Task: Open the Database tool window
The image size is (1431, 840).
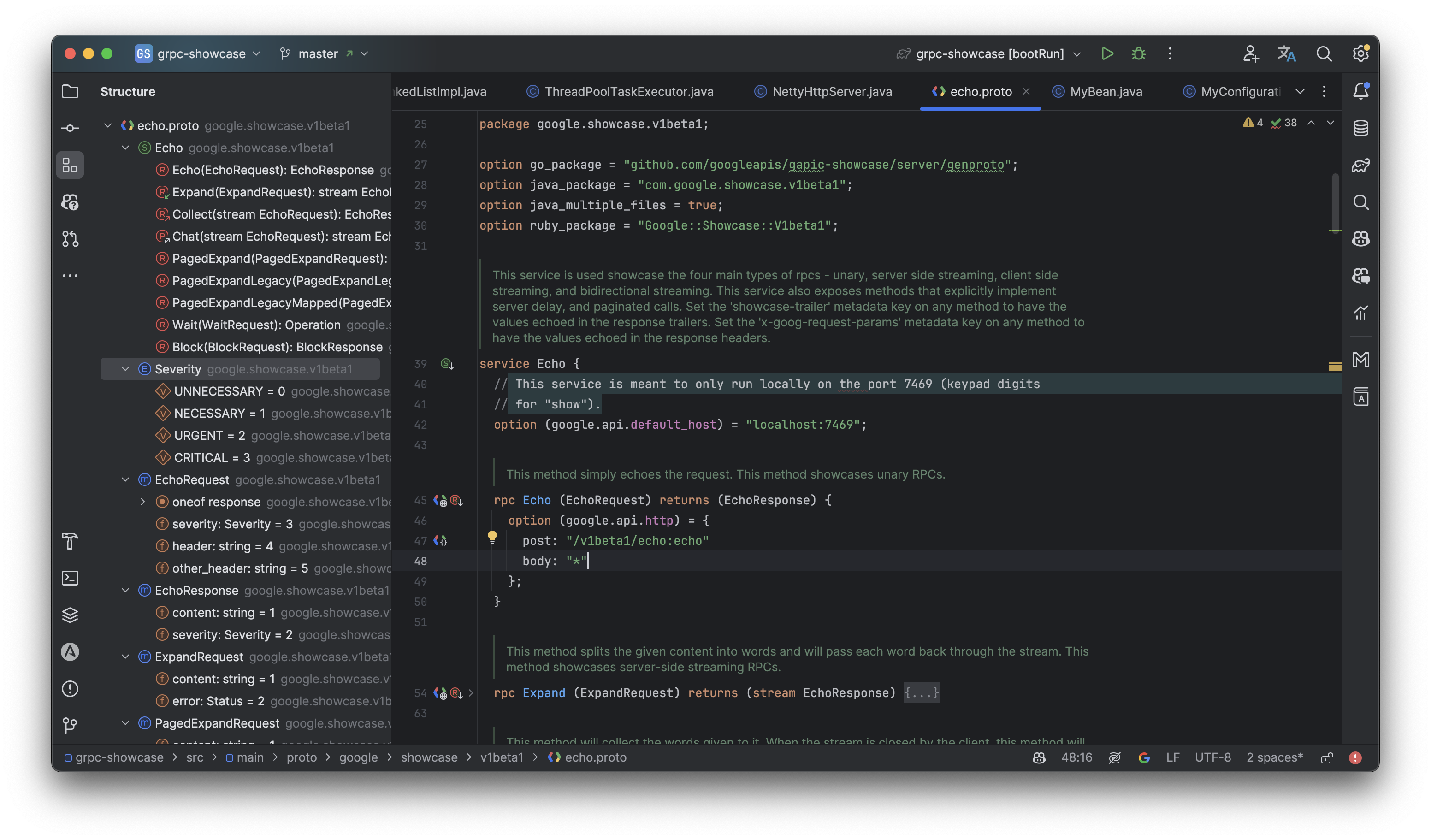Action: [x=1360, y=128]
